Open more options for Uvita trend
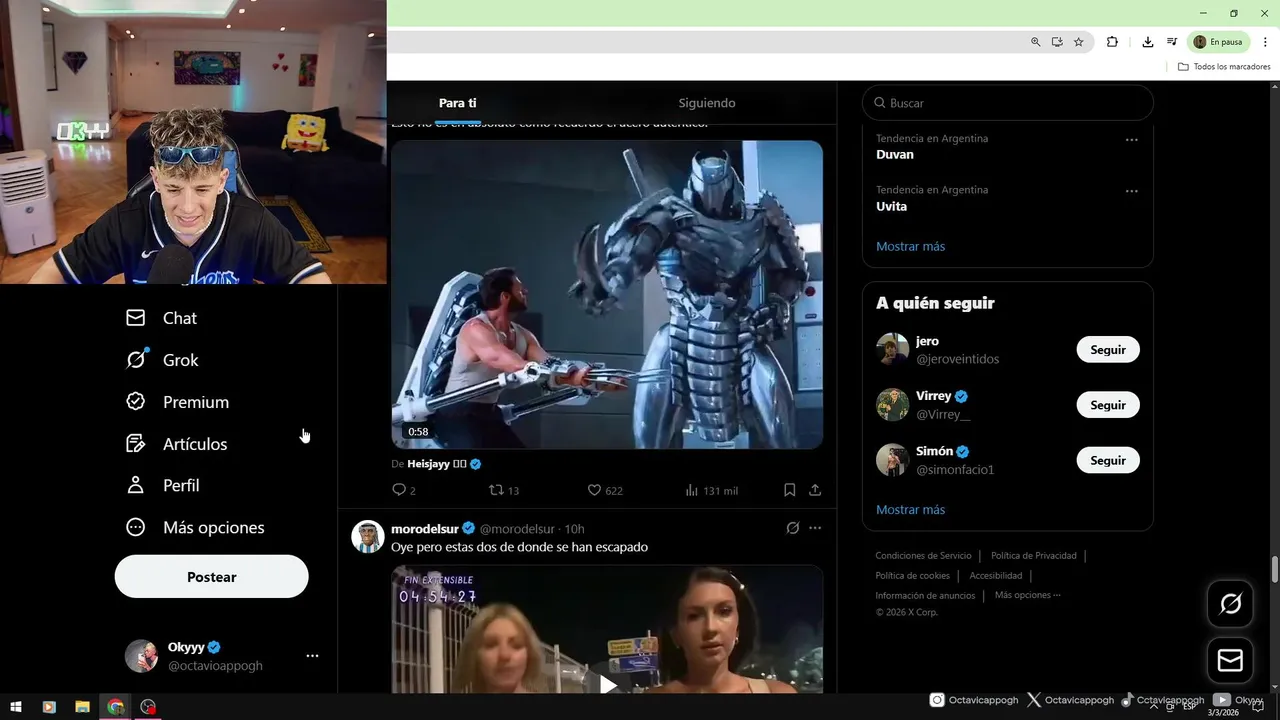Viewport: 1280px width, 720px height. (1132, 191)
